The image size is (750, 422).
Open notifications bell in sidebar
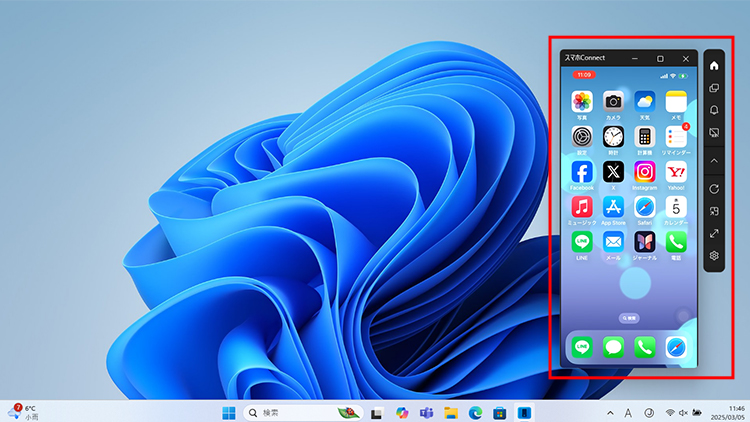click(x=714, y=110)
